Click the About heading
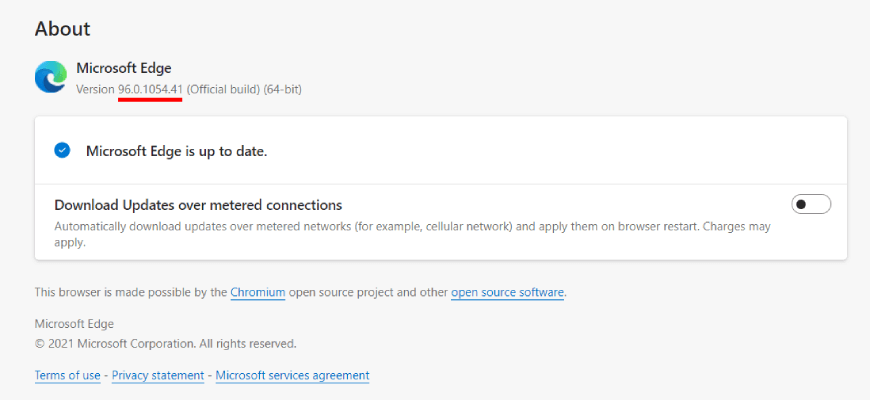Image resolution: width=870 pixels, height=400 pixels. point(62,29)
